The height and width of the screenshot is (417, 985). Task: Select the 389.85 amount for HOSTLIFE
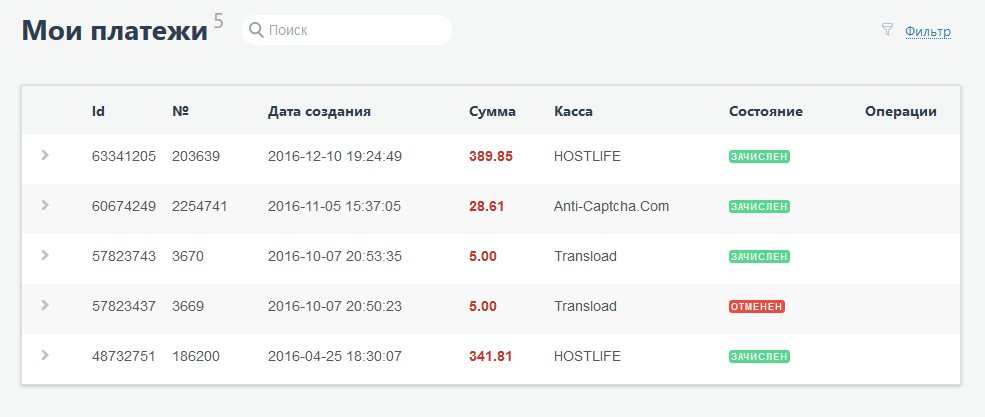tap(490, 156)
